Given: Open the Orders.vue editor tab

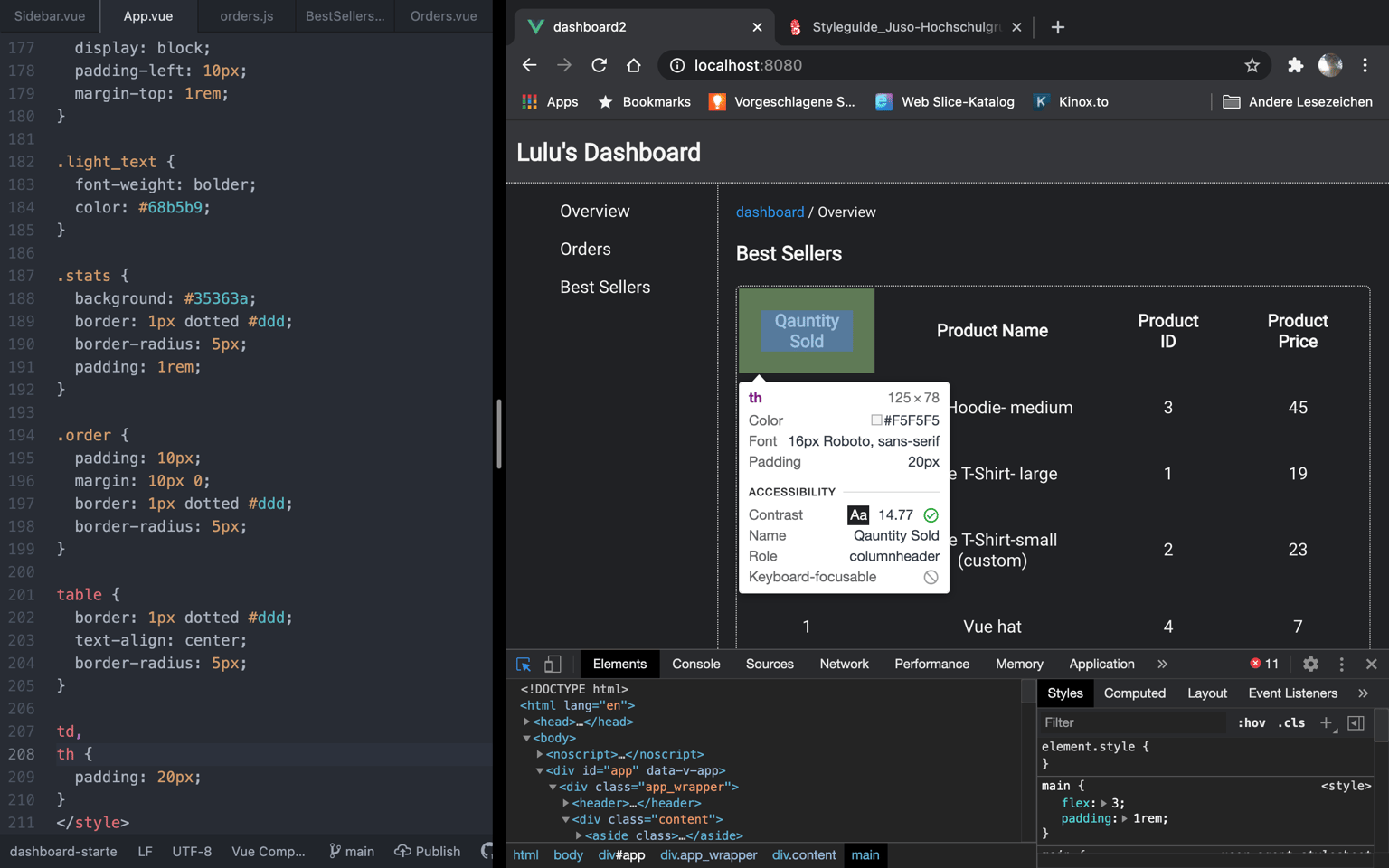Looking at the screenshot, I should 443,16.
